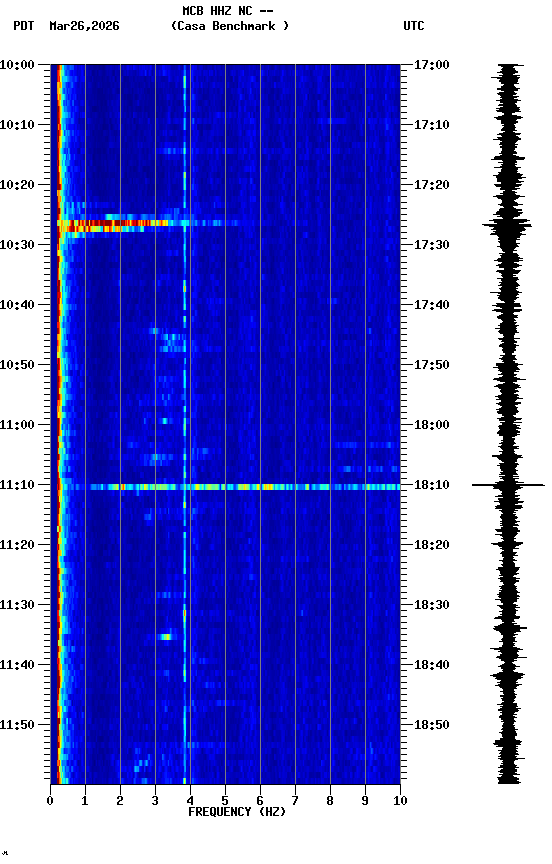
Task: Click the 18:10 UTC time label
Action: [x=432, y=485]
